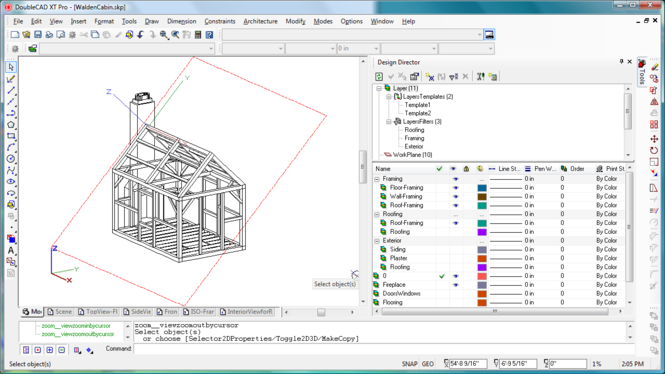Click the Command input field
The image size is (665, 374).
383,349
